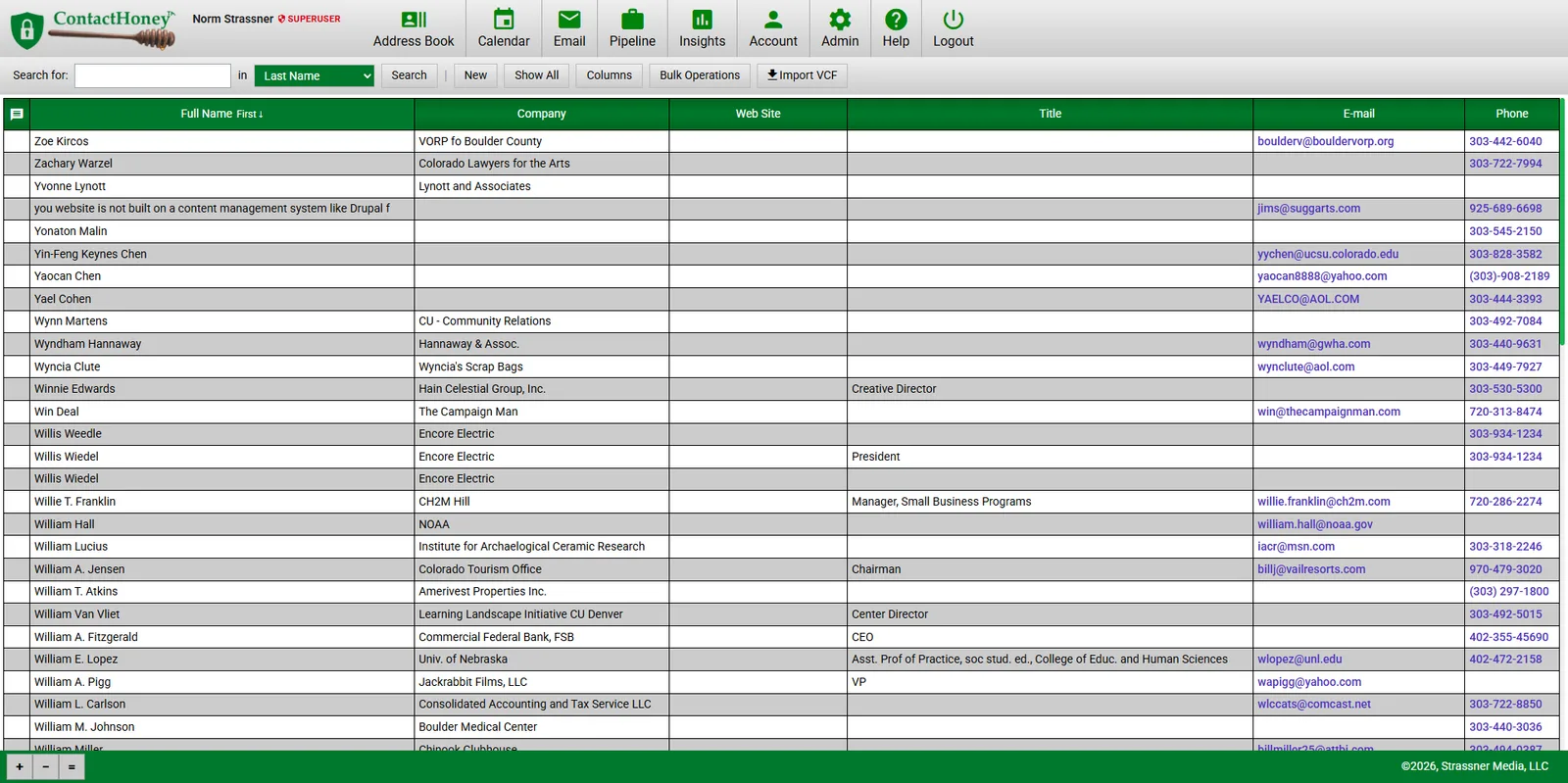This screenshot has height=783, width=1568.
Task: Open the Columns chooser
Action: pyautogui.click(x=609, y=75)
